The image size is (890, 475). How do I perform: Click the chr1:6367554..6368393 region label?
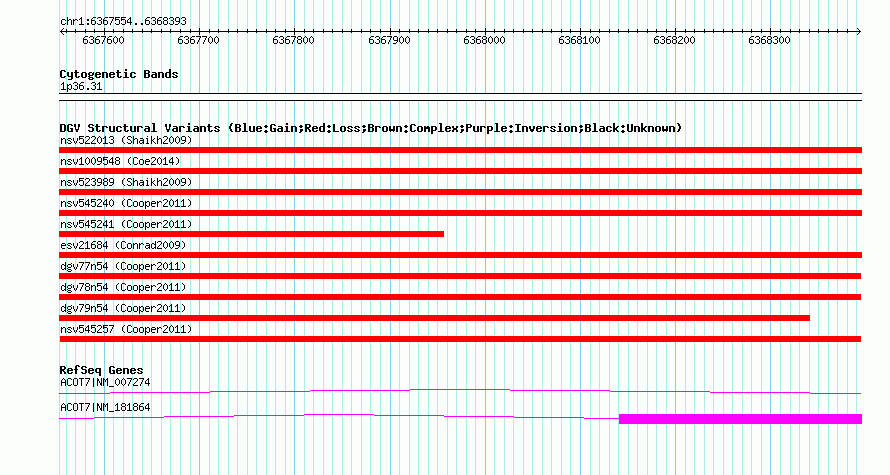coord(123,22)
